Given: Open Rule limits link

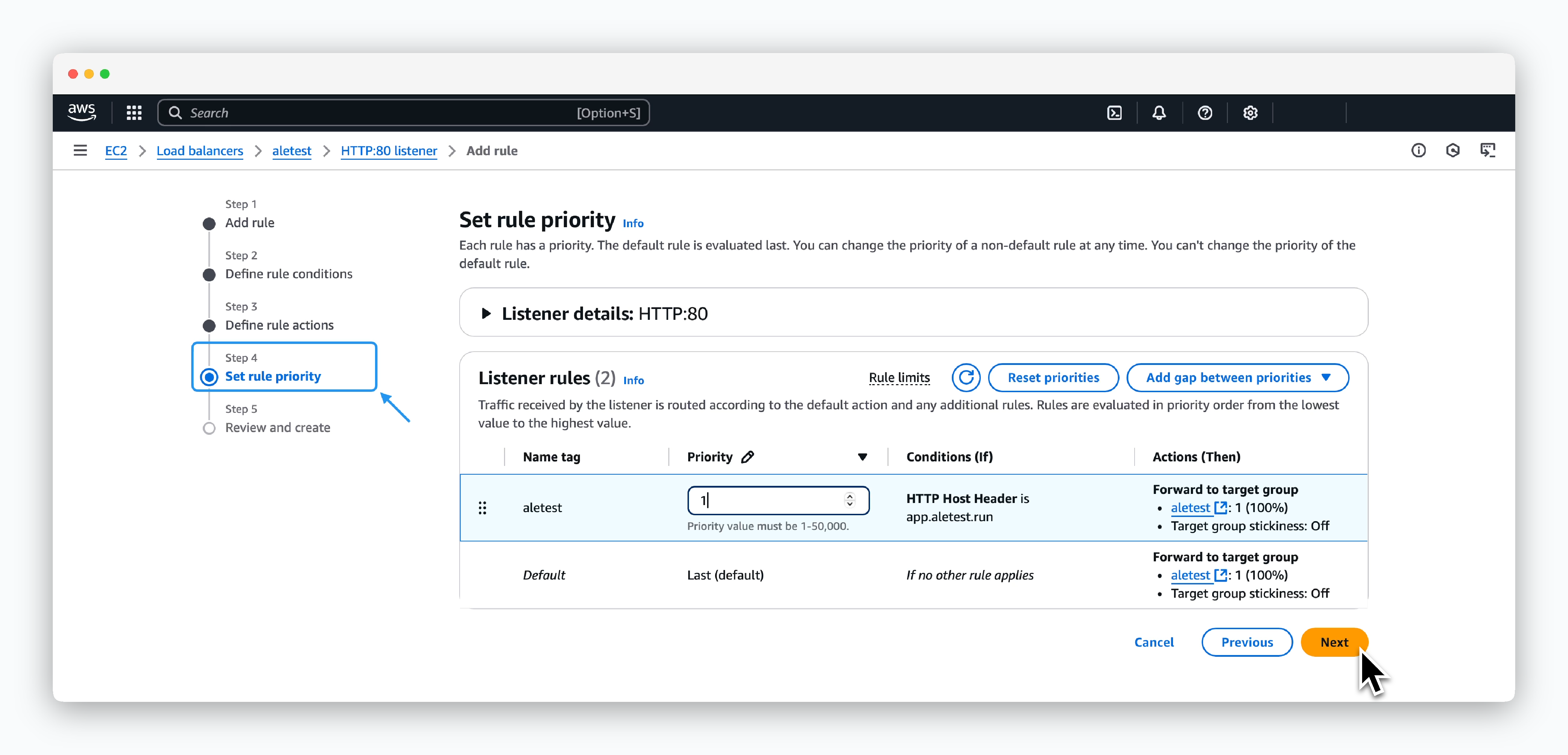Looking at the screenshot, I should click(x=899, y=377).
